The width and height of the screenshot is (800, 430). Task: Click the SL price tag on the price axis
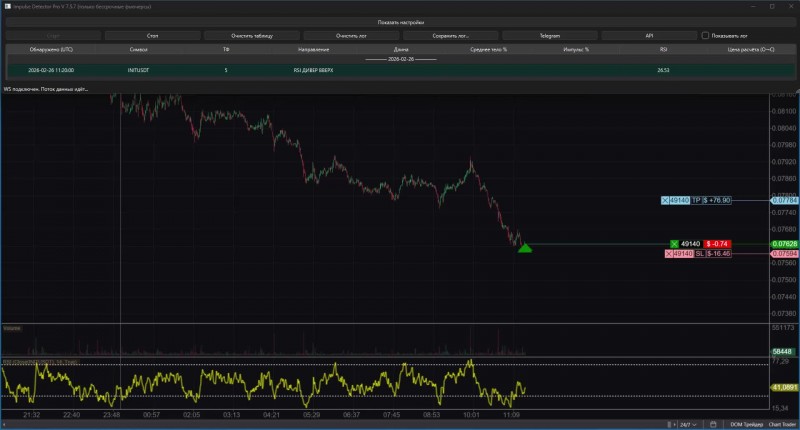[x=784, y=254]
